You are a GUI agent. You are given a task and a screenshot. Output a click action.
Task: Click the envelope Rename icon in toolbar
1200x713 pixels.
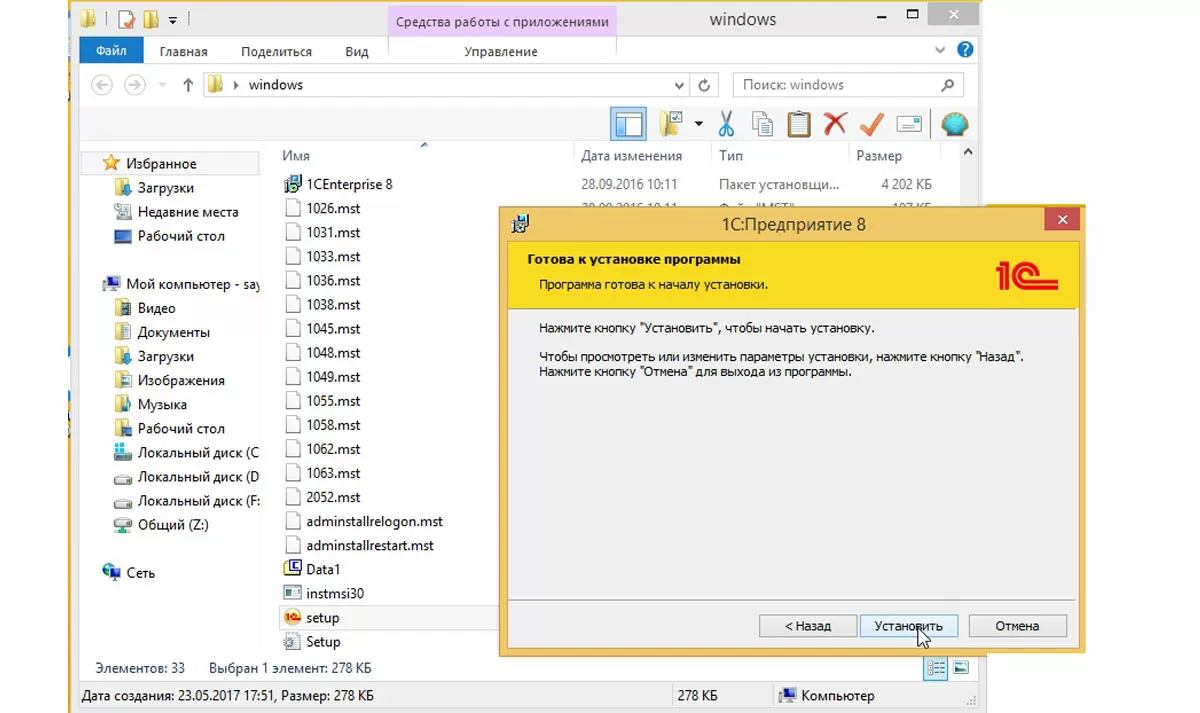point(909,124)
